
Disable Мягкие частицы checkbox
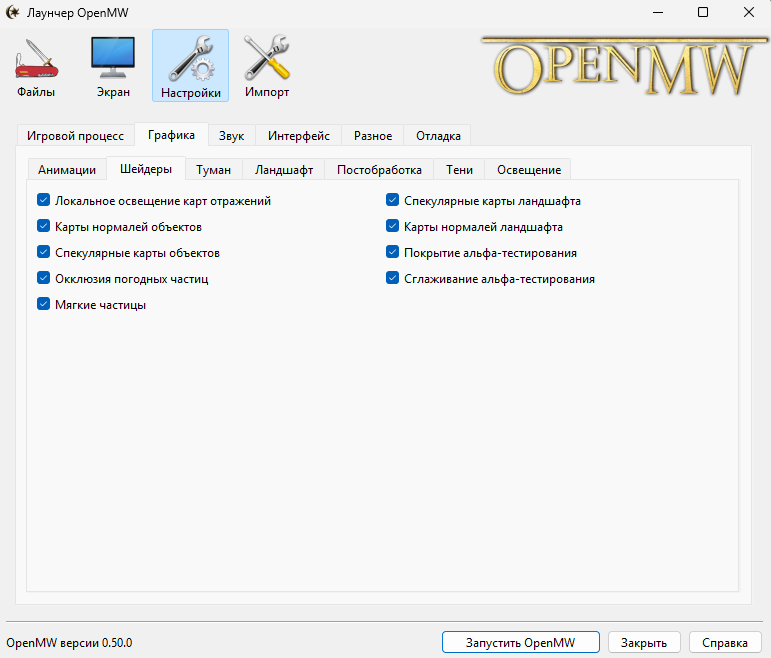tap(43, 304)
